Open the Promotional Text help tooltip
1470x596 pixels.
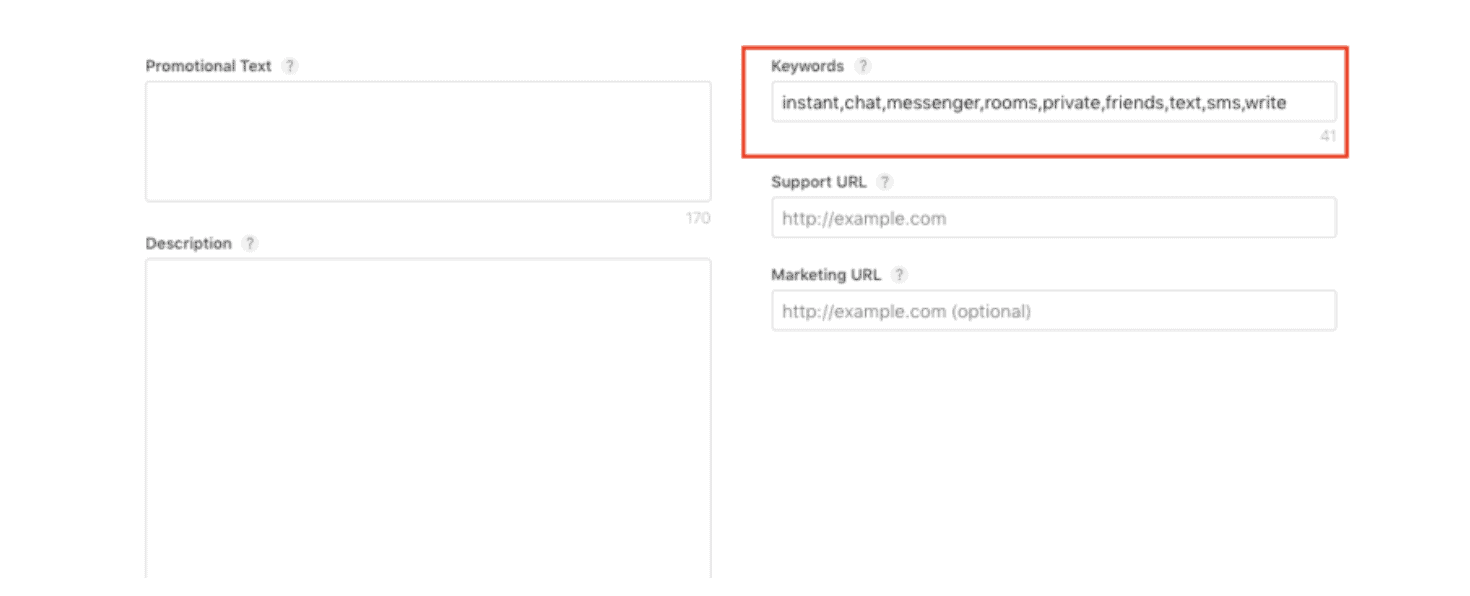click(x=290, y=65)
